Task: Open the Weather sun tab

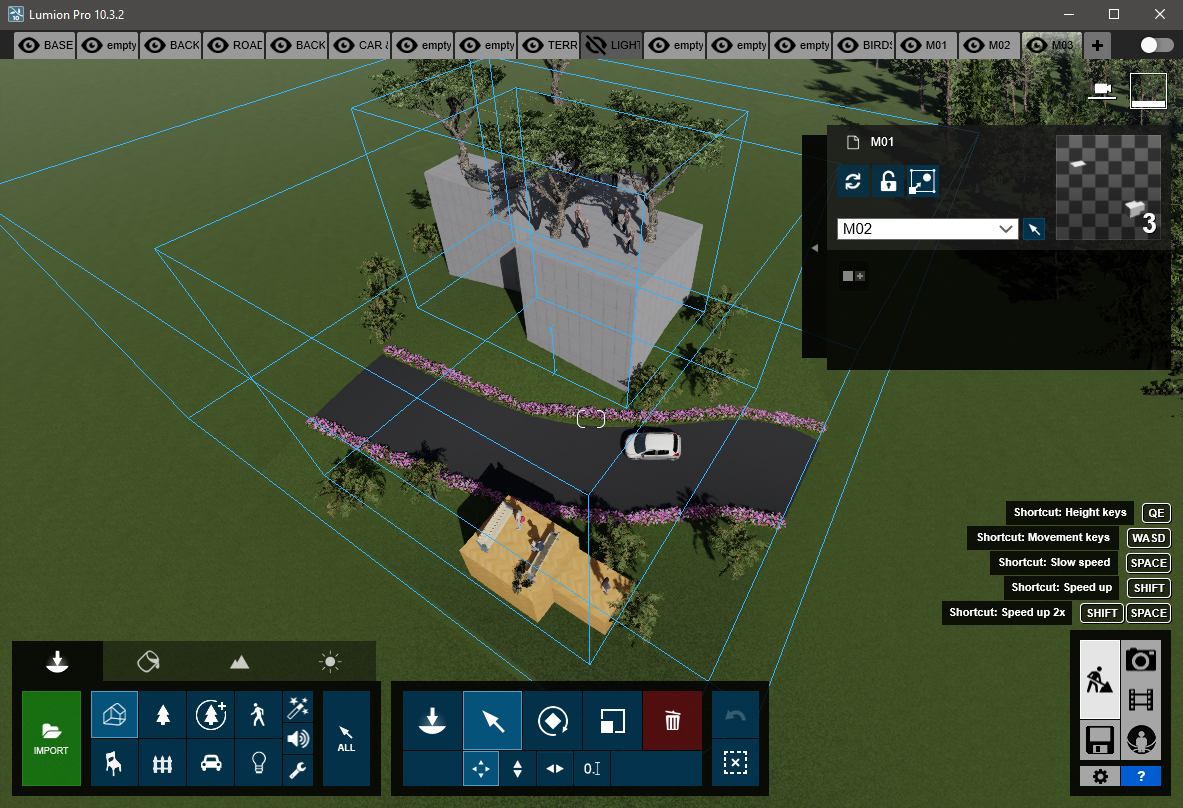Action: pos(330,662)
